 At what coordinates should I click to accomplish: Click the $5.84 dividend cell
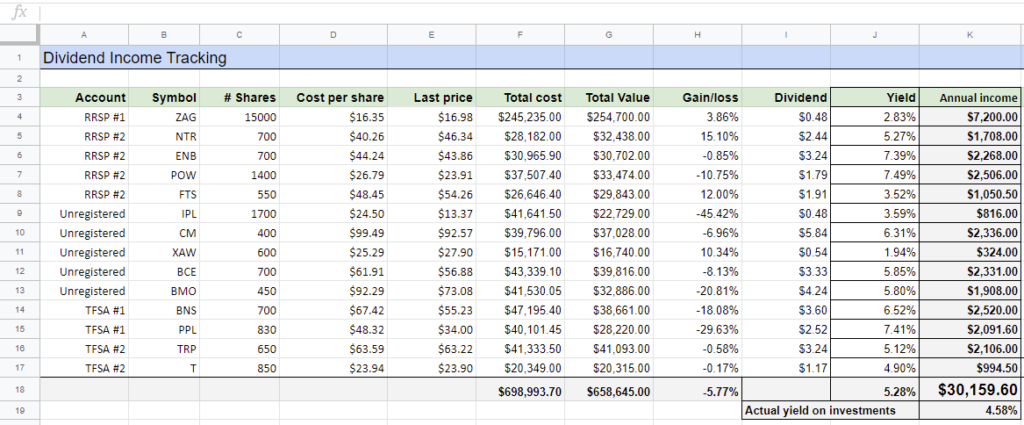pyautogui.click(x=786, y=233)
